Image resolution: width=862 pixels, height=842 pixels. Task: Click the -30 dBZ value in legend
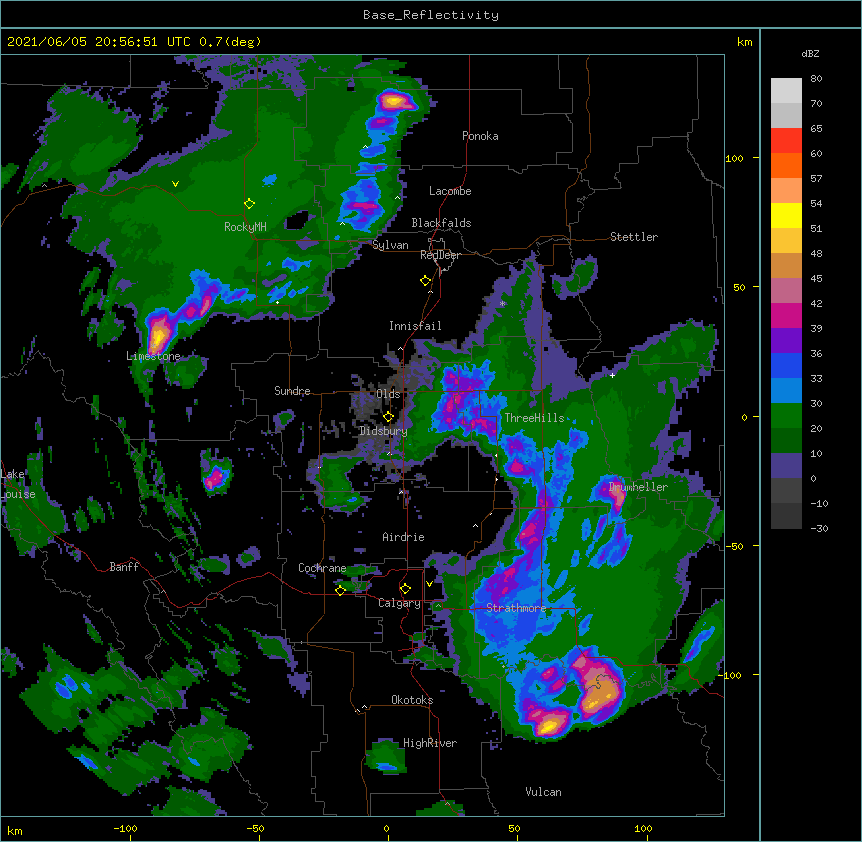[819, 529]
